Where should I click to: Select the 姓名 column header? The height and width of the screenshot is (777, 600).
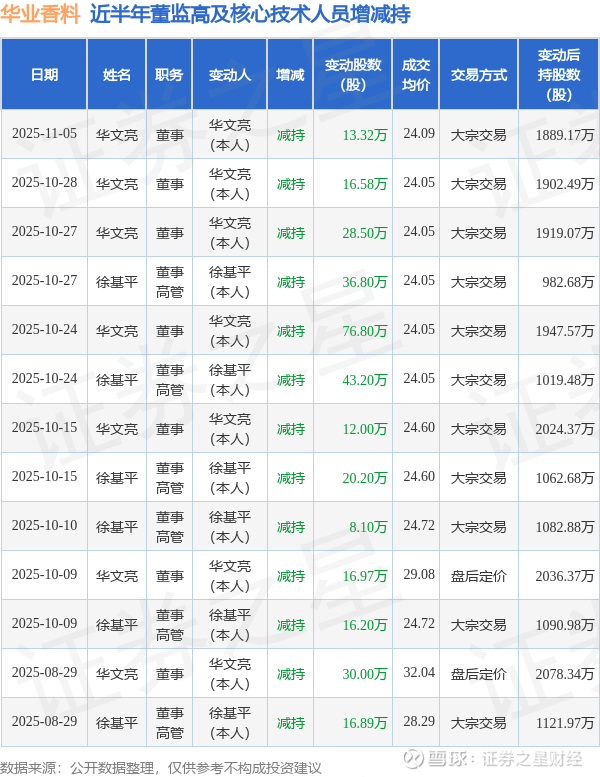point(116,75)
